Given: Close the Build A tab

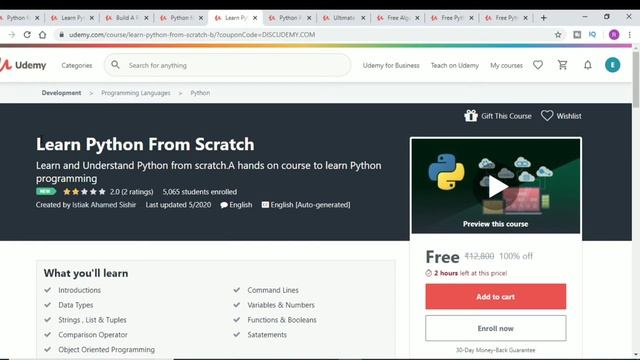Looking at the screenshot, I should [146, 18].
